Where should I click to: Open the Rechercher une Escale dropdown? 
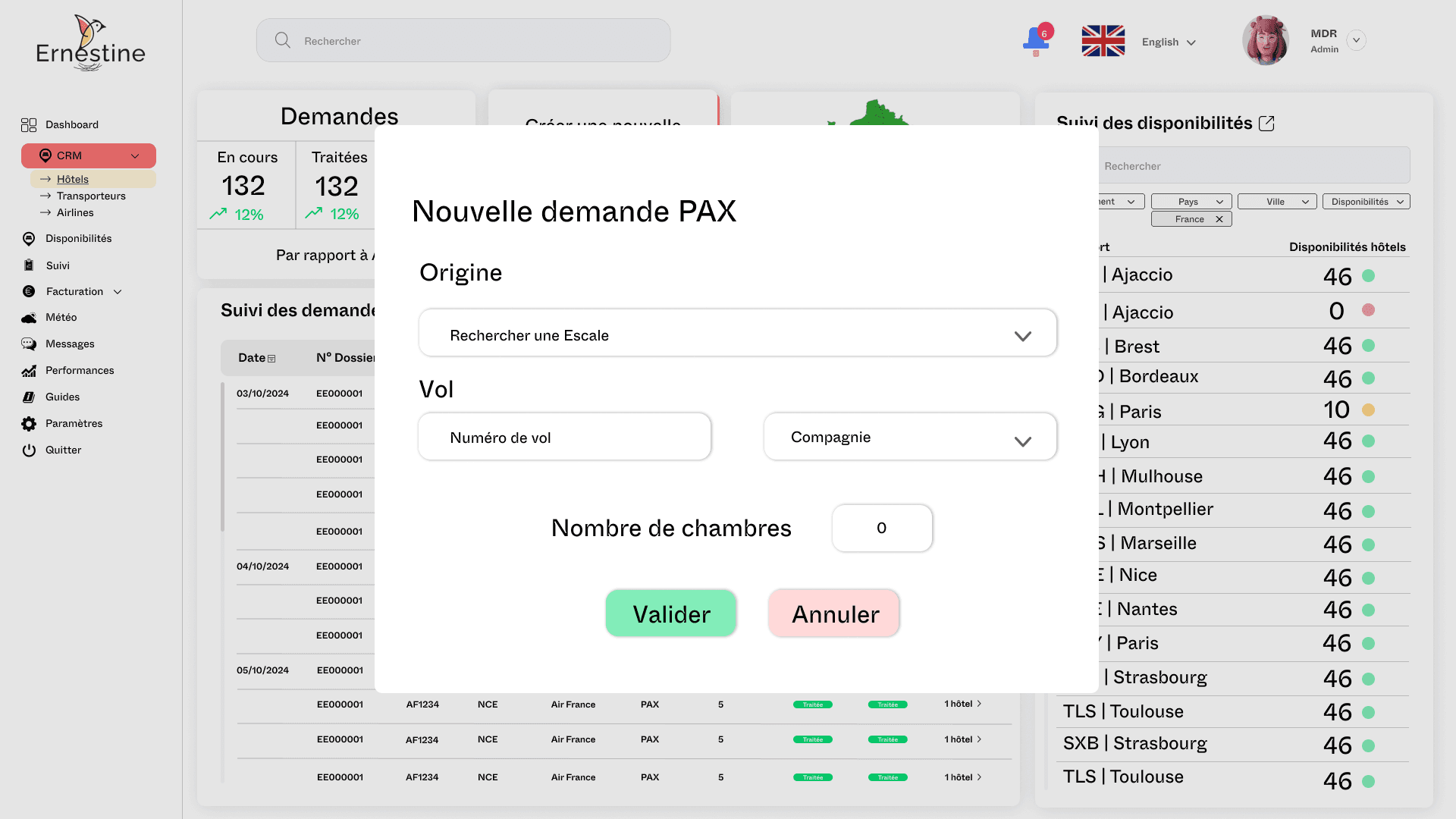tap(737, 334)
